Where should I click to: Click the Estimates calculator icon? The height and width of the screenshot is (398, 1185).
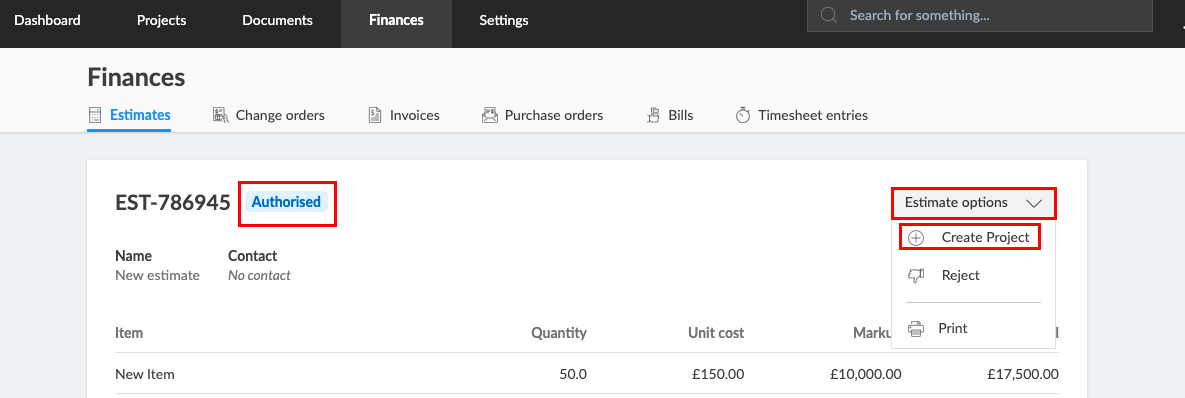click(x=95, y=116)
